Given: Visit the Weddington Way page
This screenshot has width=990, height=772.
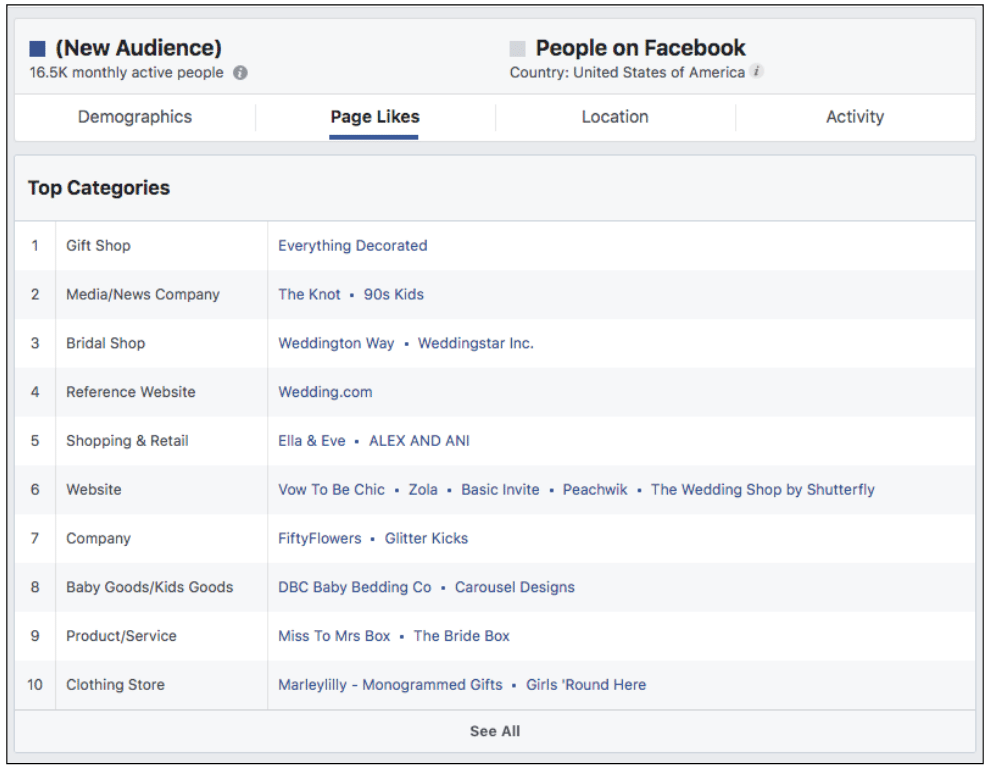Looking at the screenshot, I should click(x=336, y=344).
